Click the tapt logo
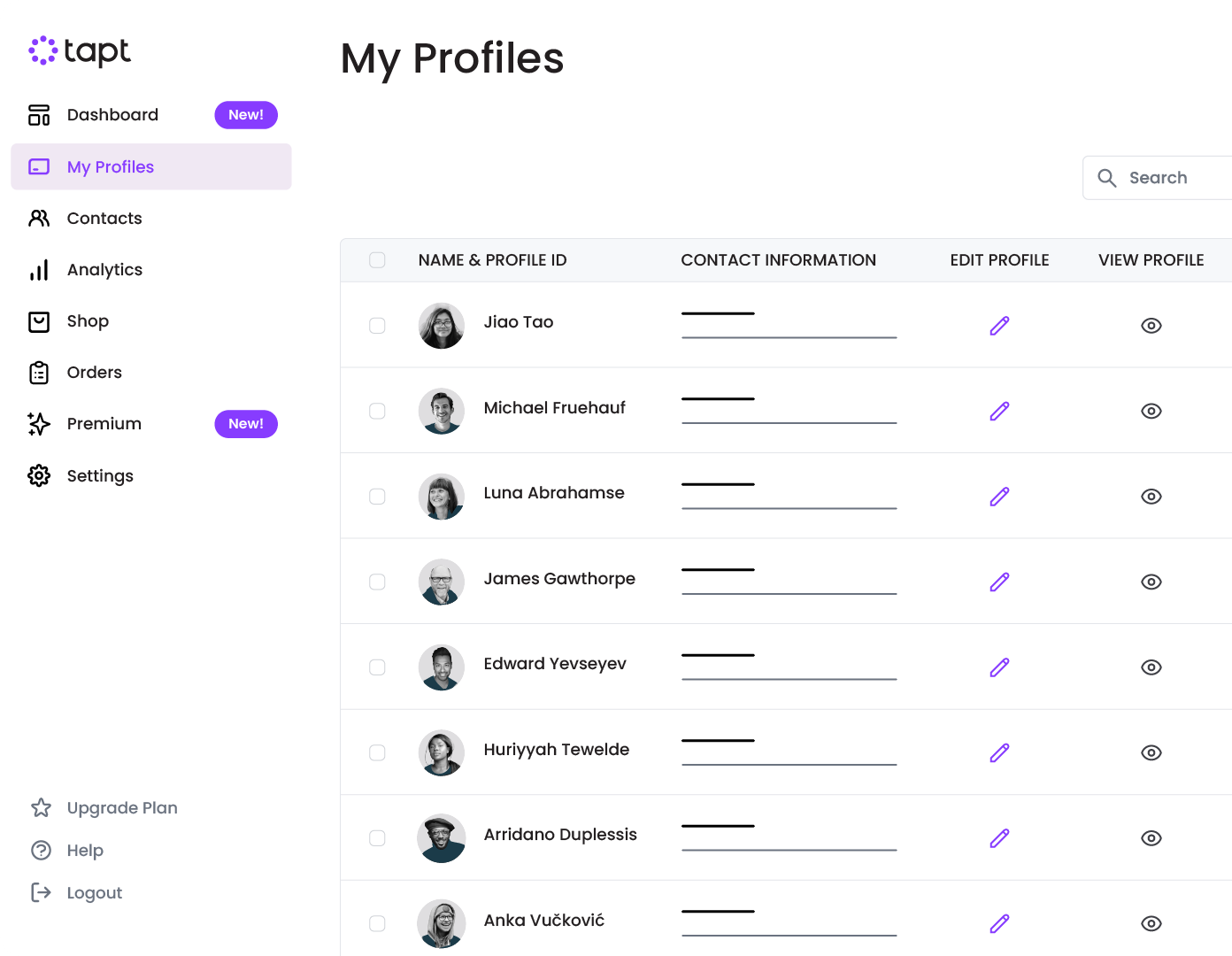 tap(80, 51)
